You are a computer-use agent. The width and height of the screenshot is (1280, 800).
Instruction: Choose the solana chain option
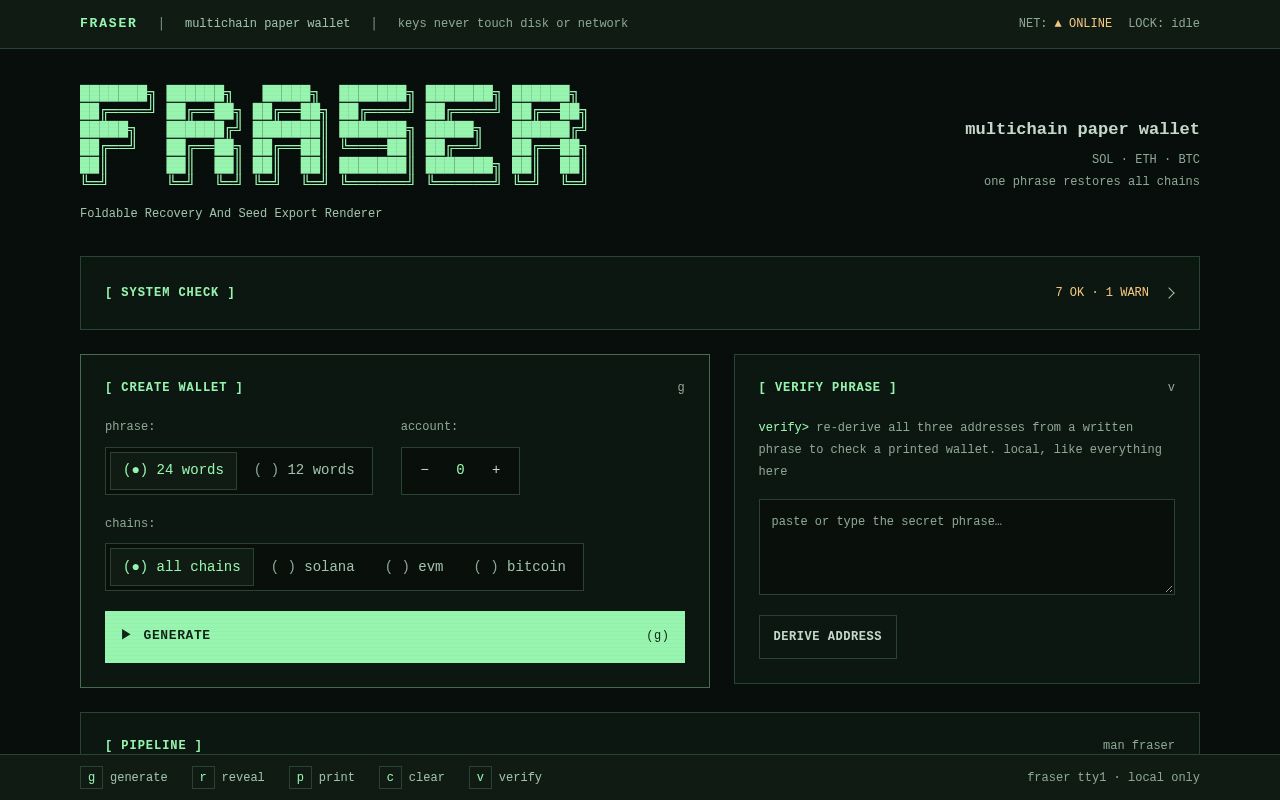coord(313,567)
